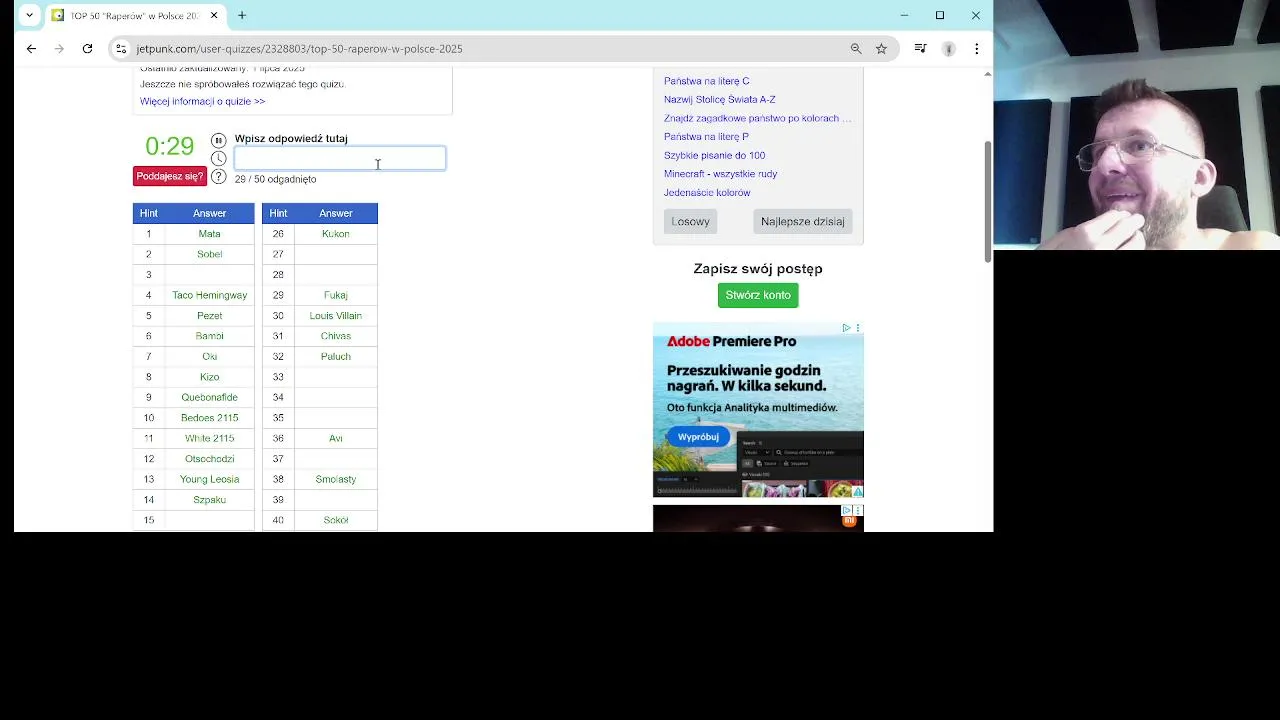1280x720 pixels.
Task: Open Państwa na literę C quiz link
Action: click(x=706, y=81)
